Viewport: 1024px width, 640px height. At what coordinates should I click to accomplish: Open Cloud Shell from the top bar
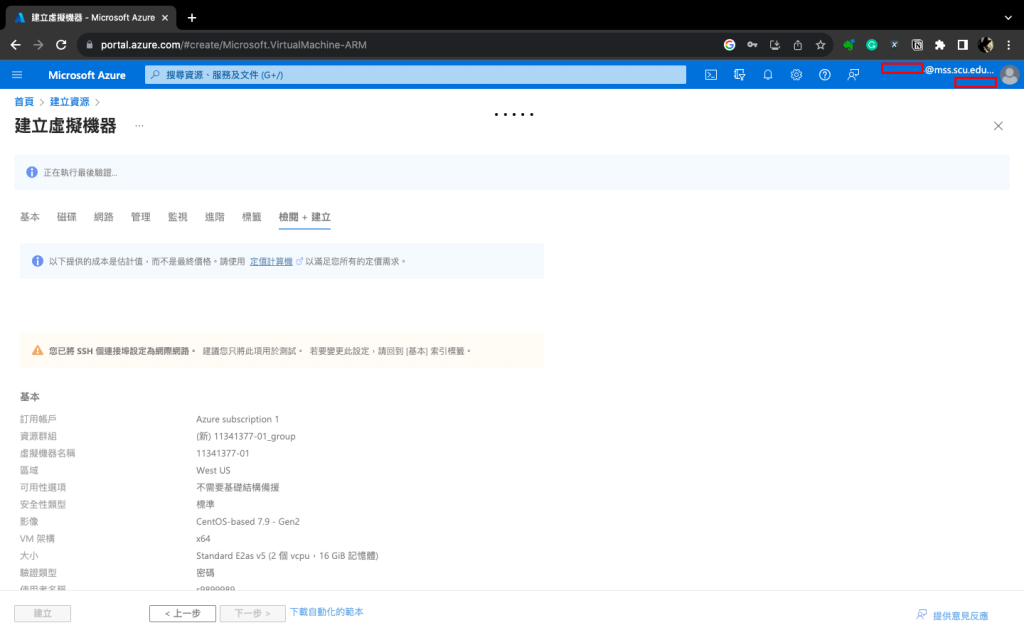[x=711, y=75]
